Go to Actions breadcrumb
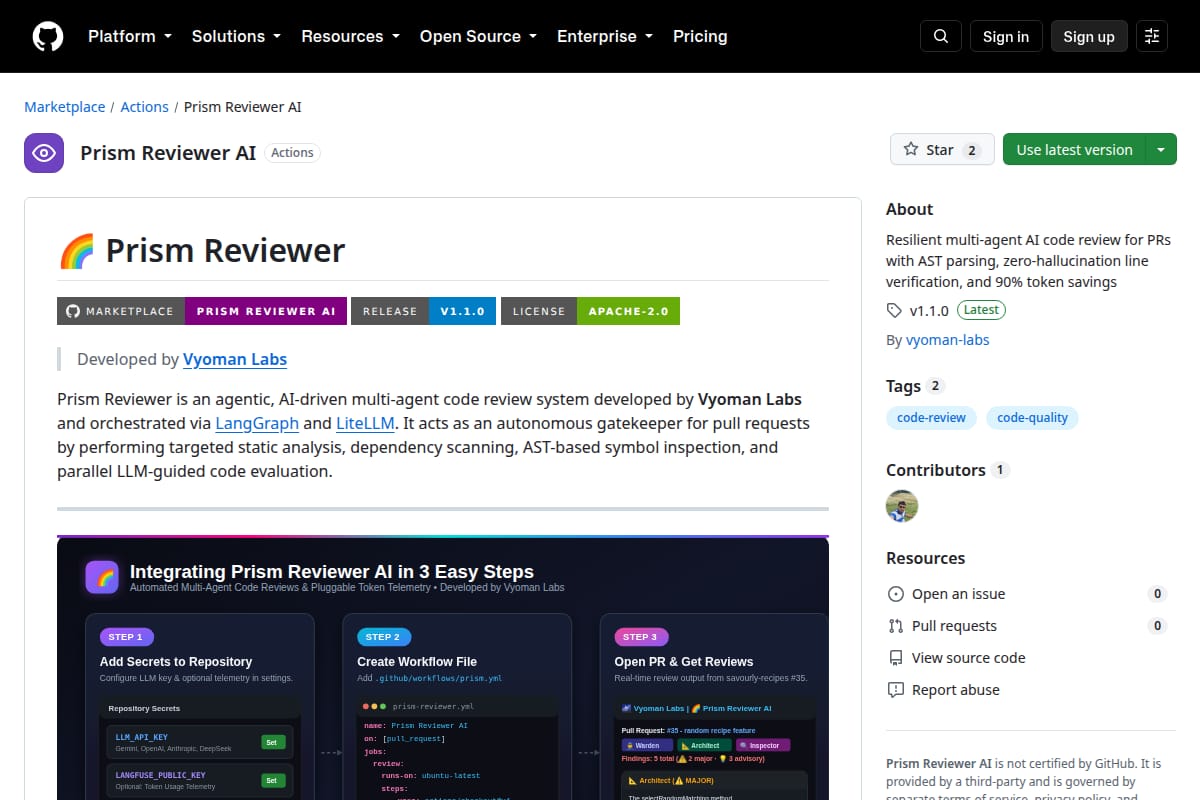The height and width of the screenshot is (800, 1200). coord(145,107)
